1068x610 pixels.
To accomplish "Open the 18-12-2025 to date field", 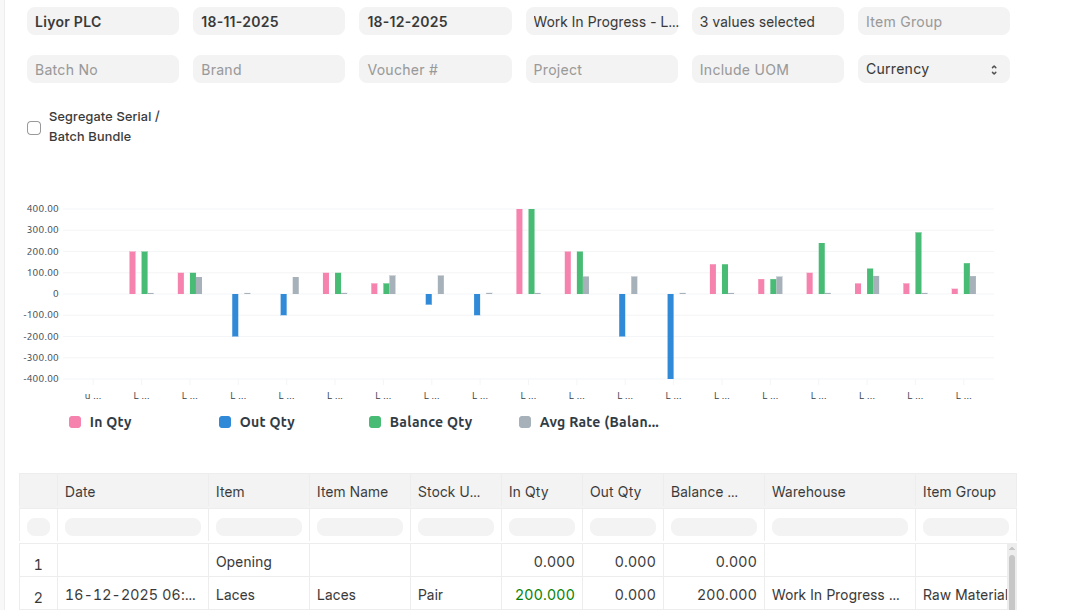I will tap(434, 22).
